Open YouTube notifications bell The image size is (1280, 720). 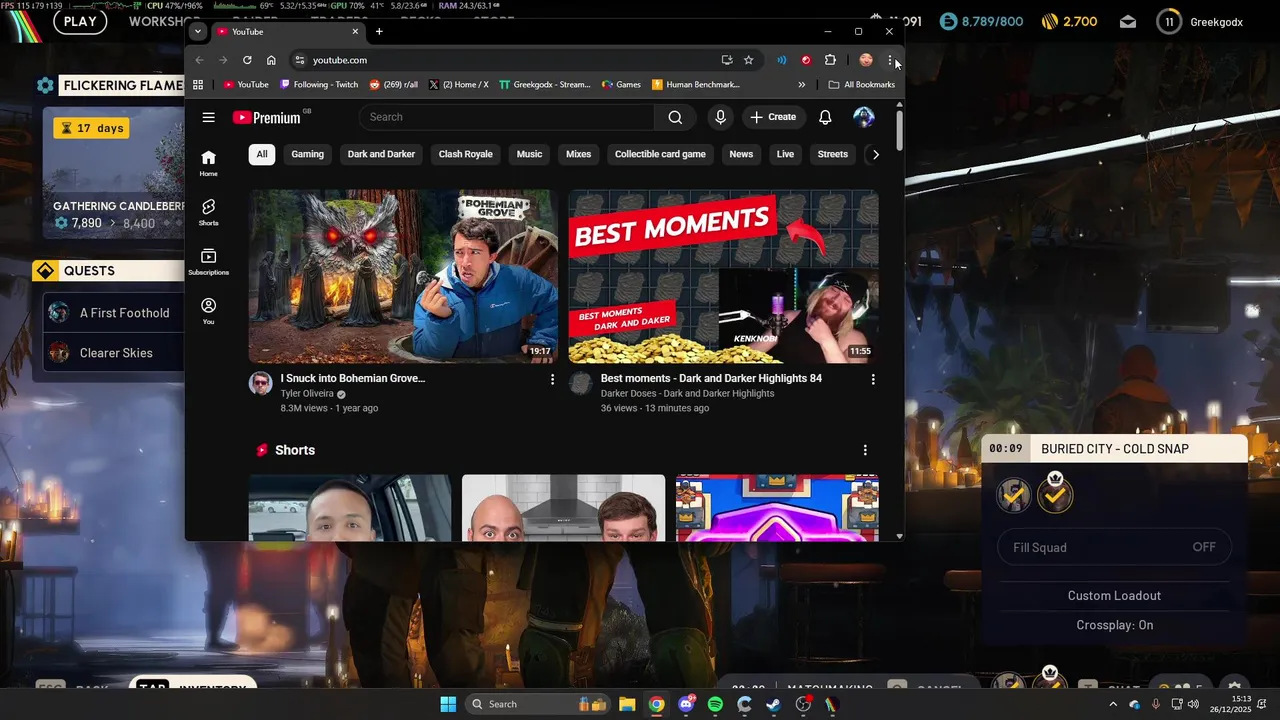click(x=825, y=117)
